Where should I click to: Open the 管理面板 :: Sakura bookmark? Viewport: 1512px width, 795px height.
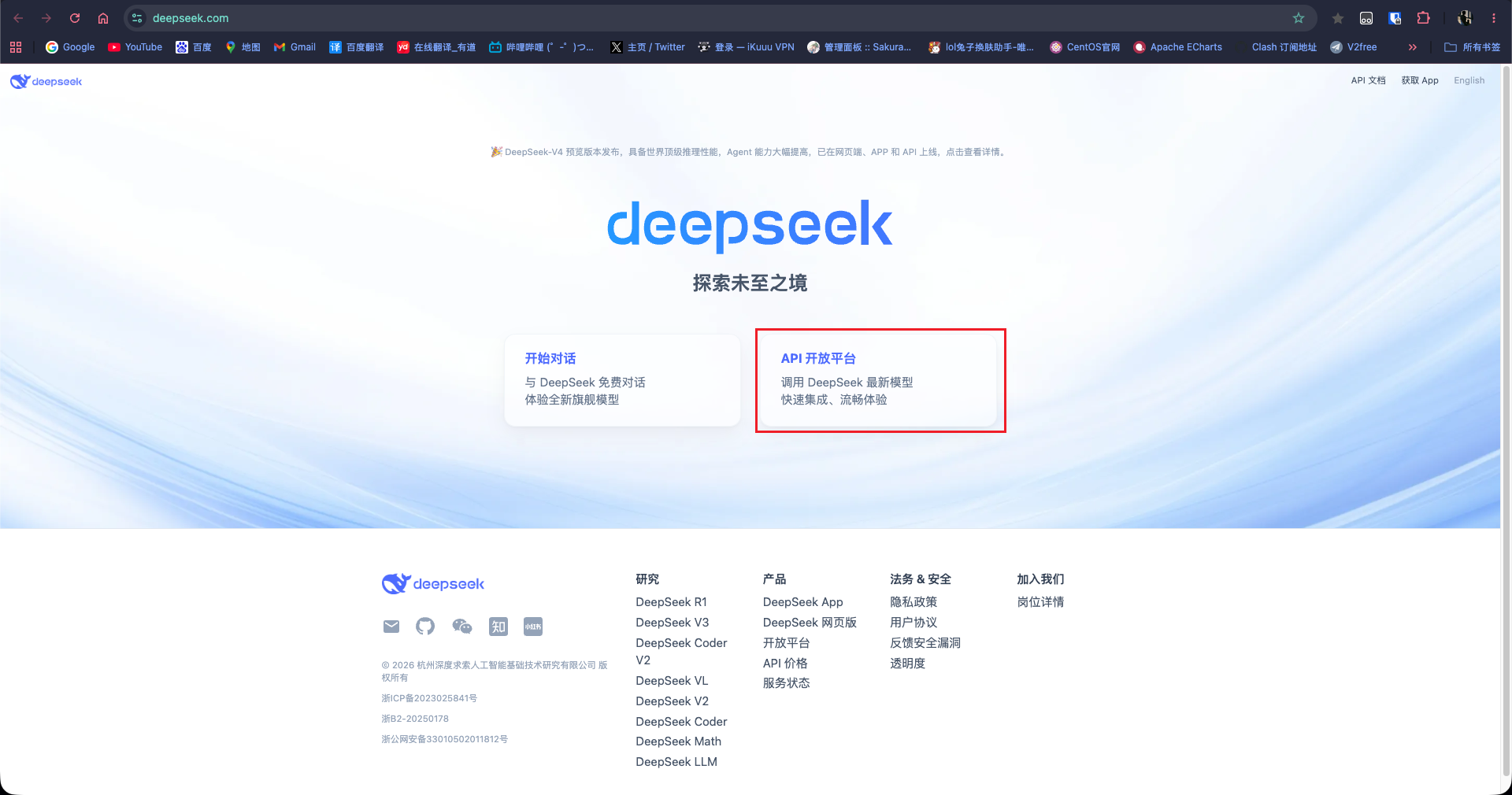coord(859,47)
